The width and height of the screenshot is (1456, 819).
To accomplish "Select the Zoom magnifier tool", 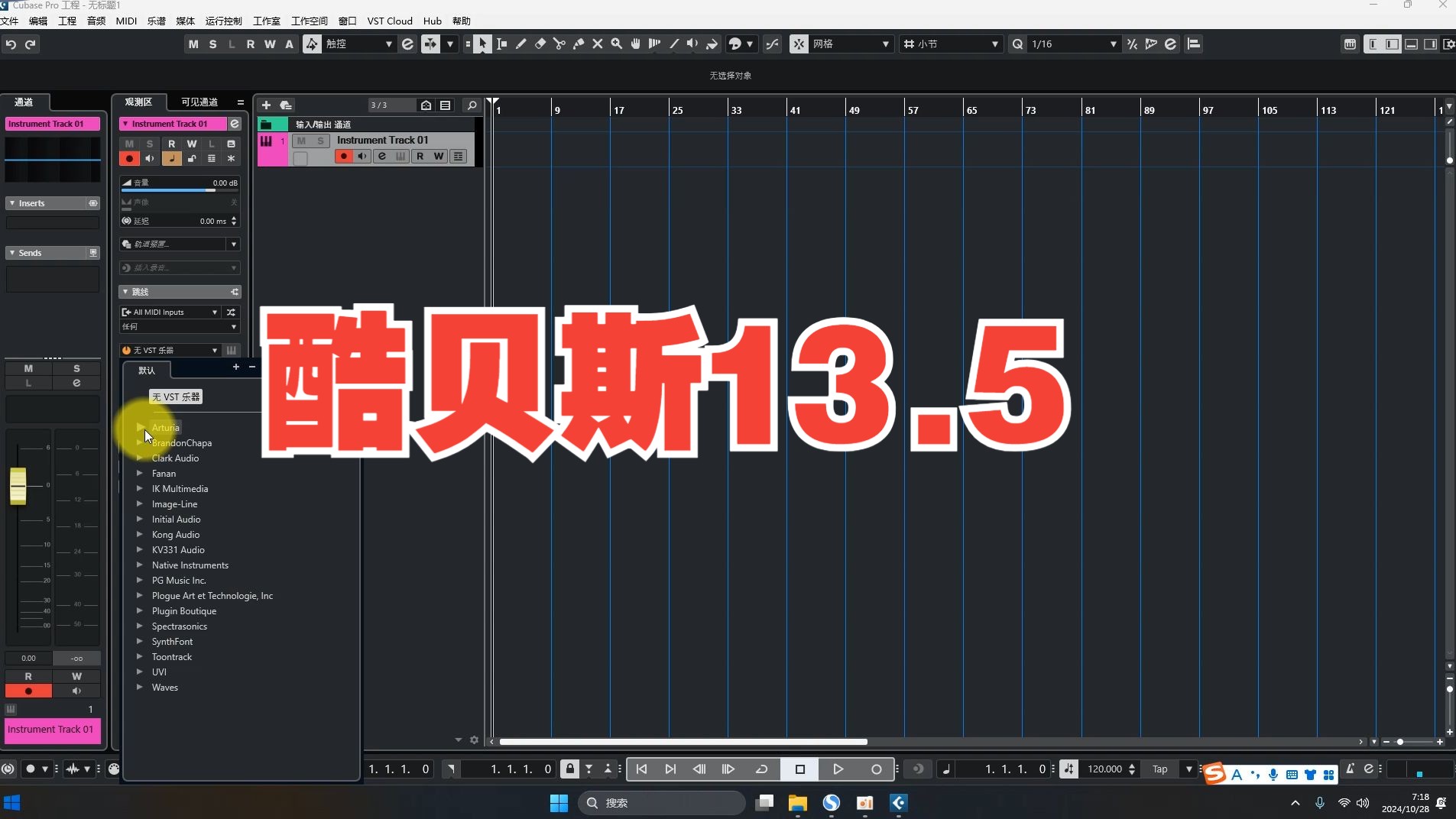I will click(616, 44).
